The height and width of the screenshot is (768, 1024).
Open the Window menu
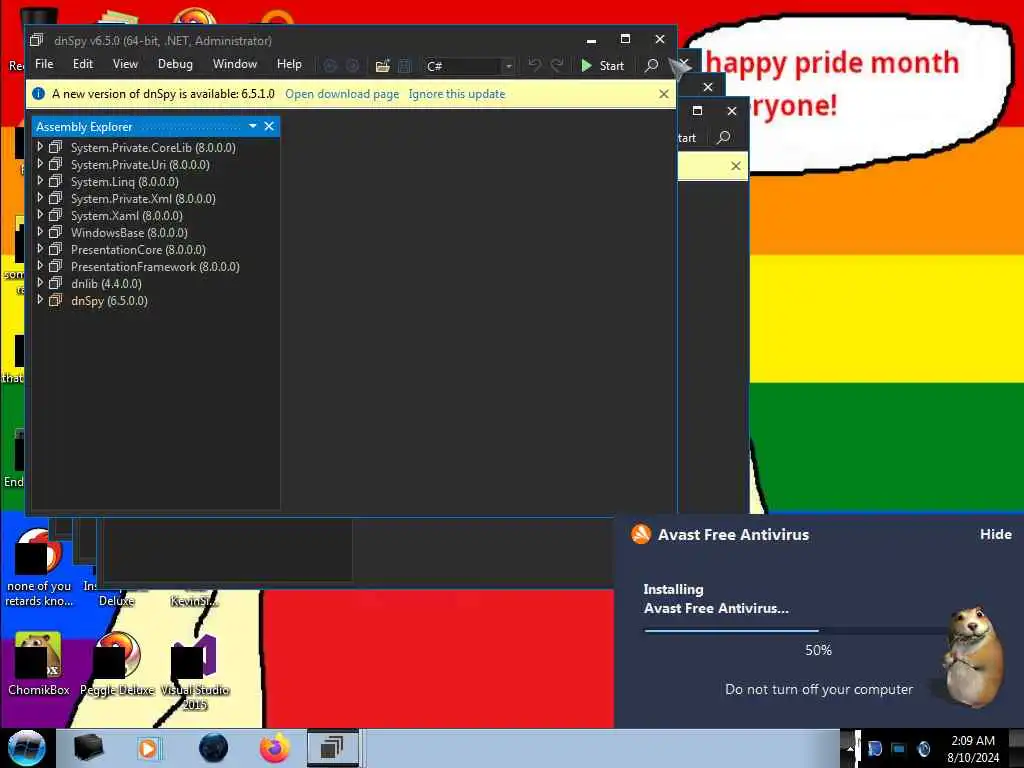tap(234, 64)
